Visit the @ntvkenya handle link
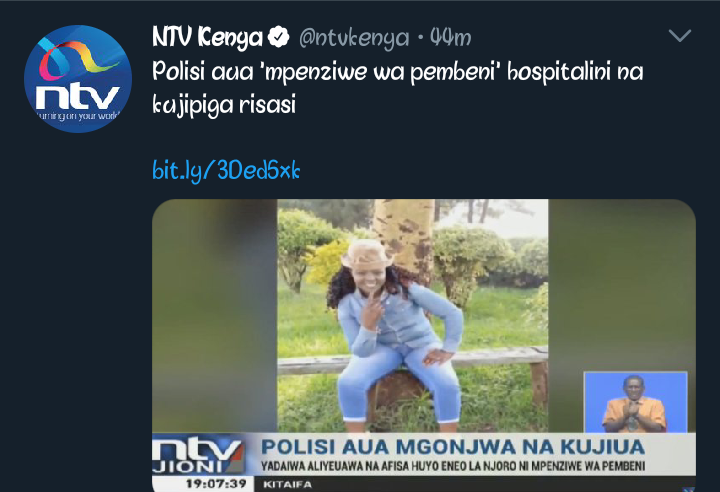 [354, 38]
